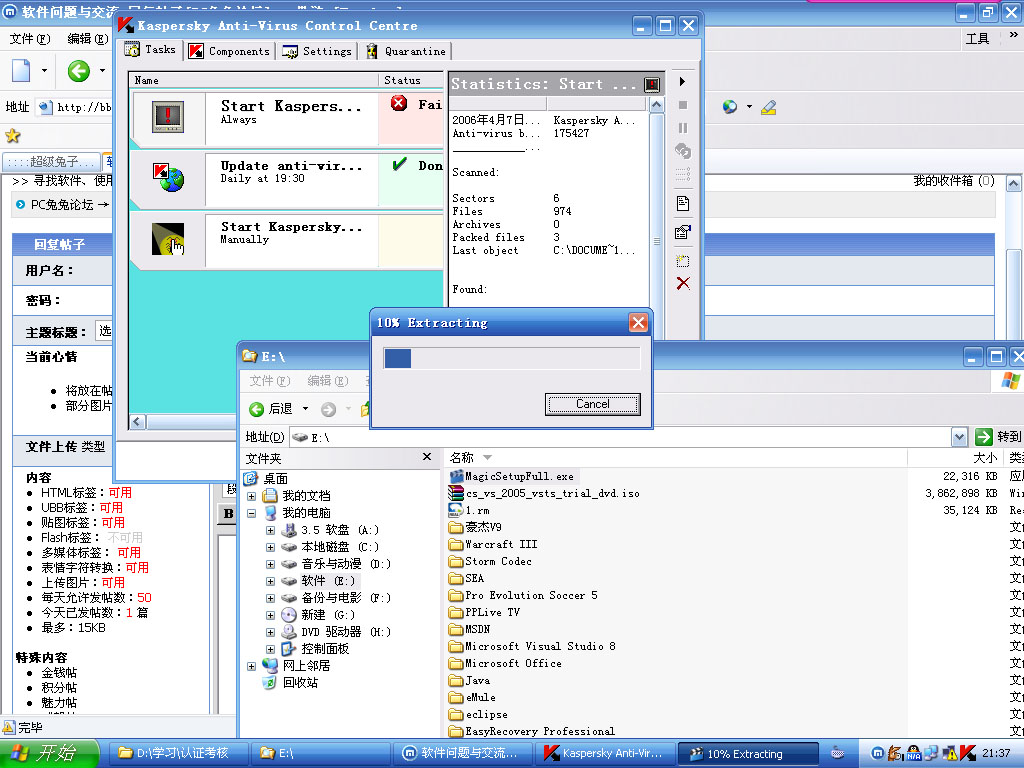
Task: Expand 备份与电影 (F:) tree node
Action: click(x=270, y=598)
